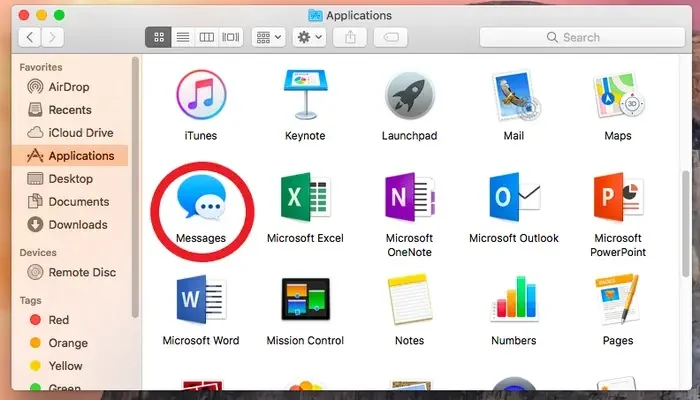Open Documents in the sidebar
The width and height of the screenshot is (700, 400).
[70, 201]
